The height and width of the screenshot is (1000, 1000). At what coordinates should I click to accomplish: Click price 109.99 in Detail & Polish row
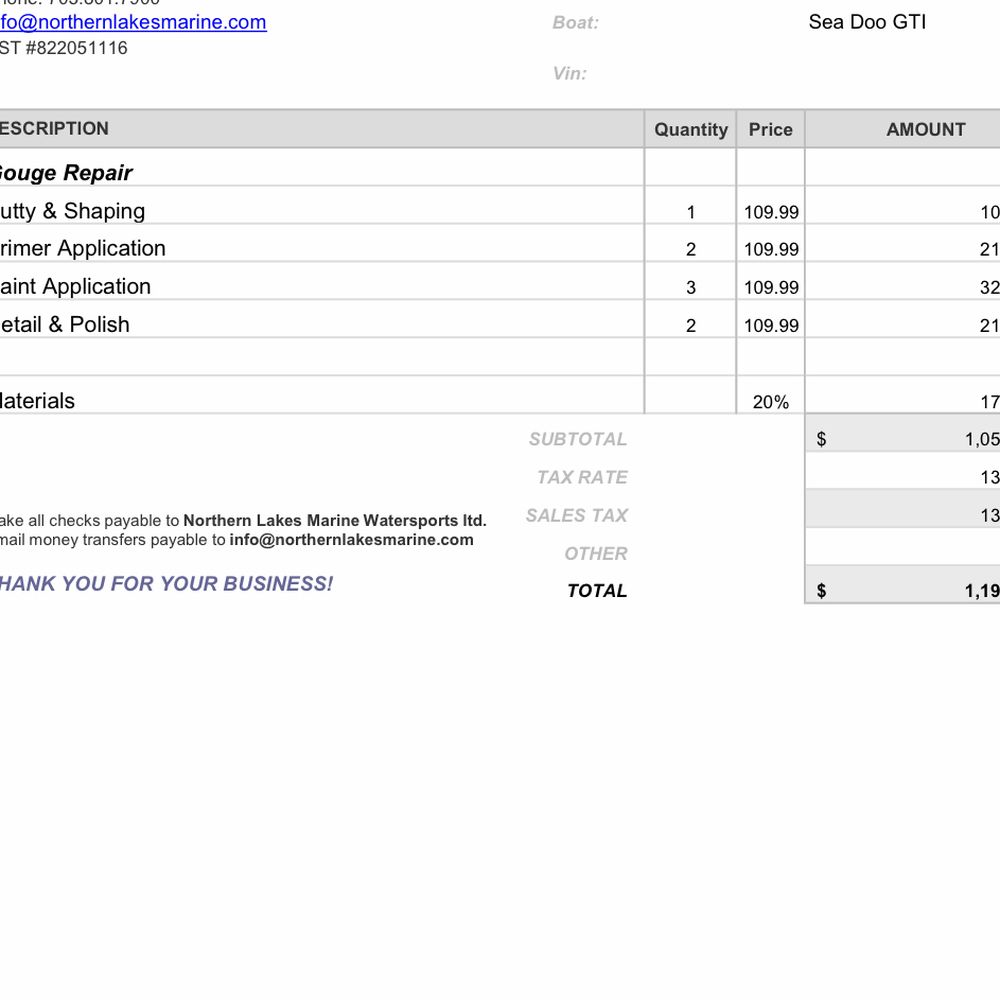coord(771,325)
